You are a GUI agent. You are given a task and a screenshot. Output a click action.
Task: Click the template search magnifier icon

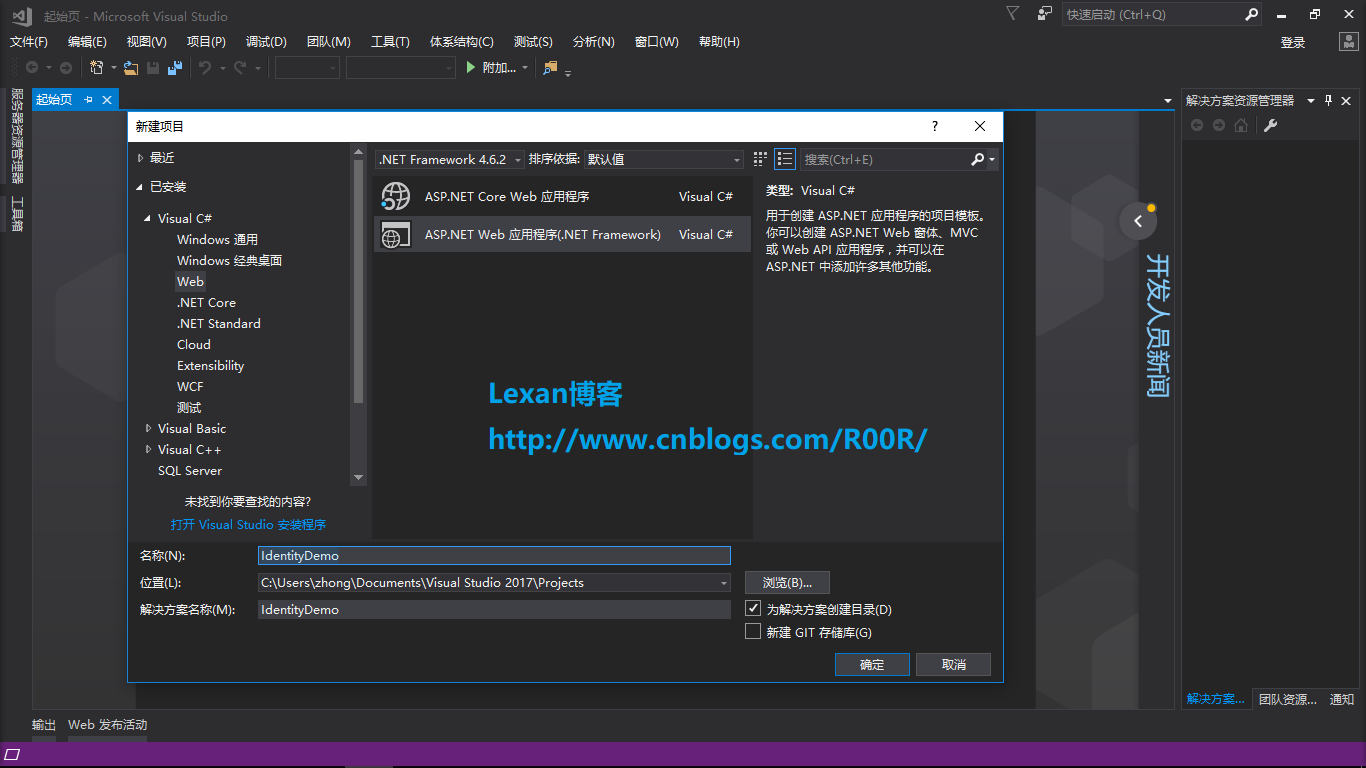pos(978,159)
